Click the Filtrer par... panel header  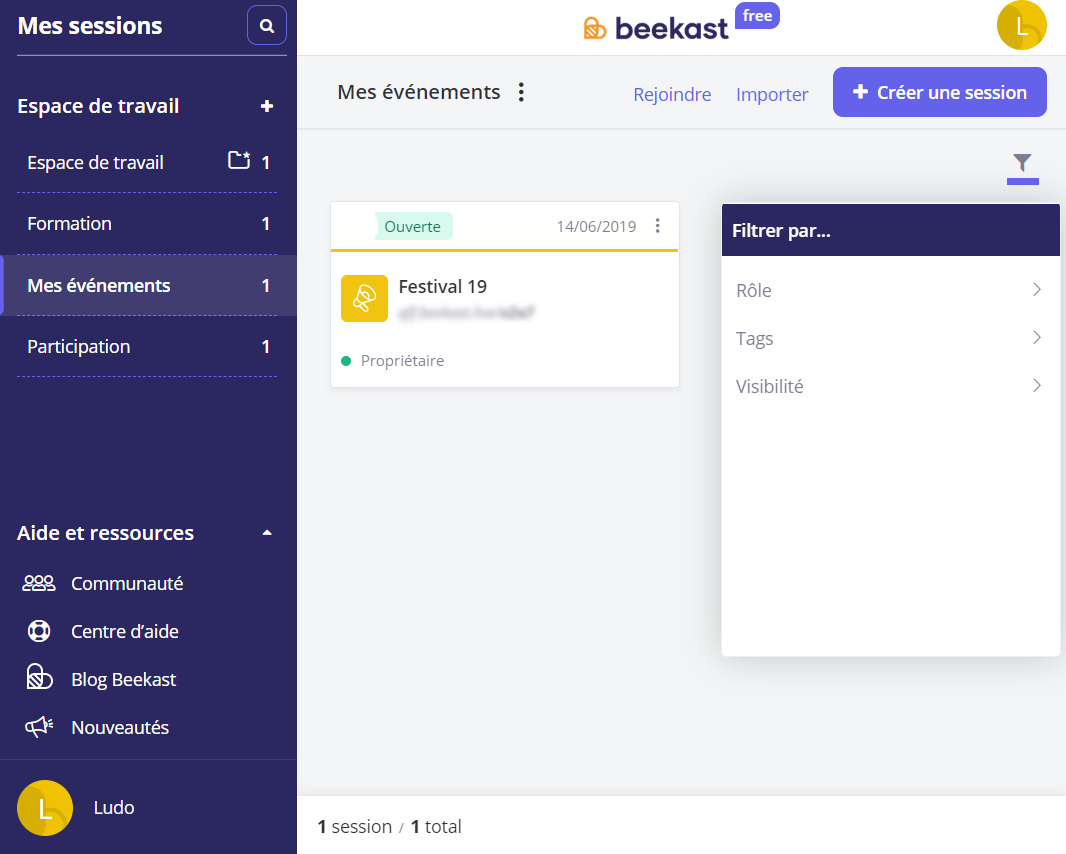[x=890, y=230]
